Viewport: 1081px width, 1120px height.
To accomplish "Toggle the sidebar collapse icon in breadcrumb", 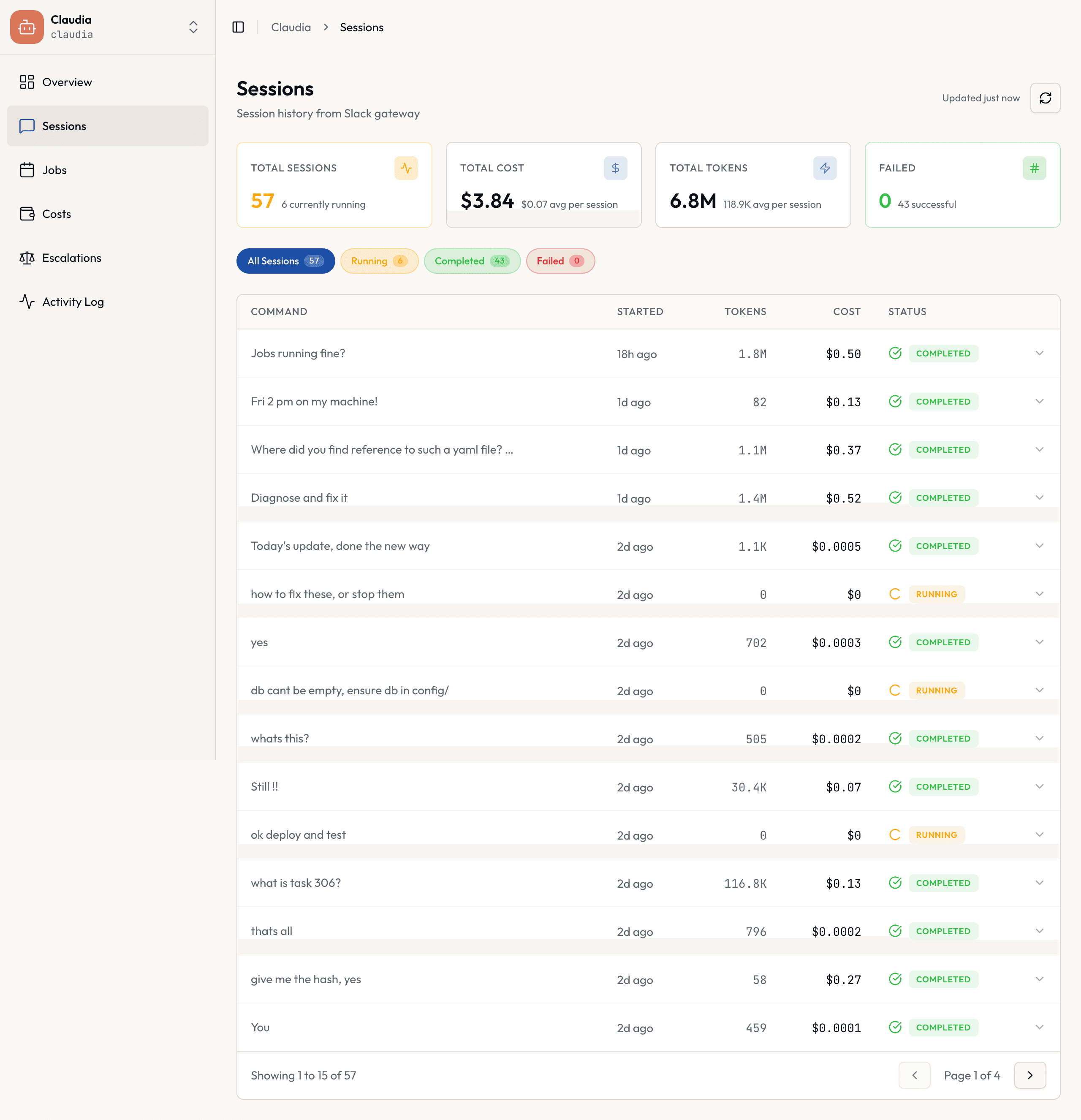I will (238, 27).
